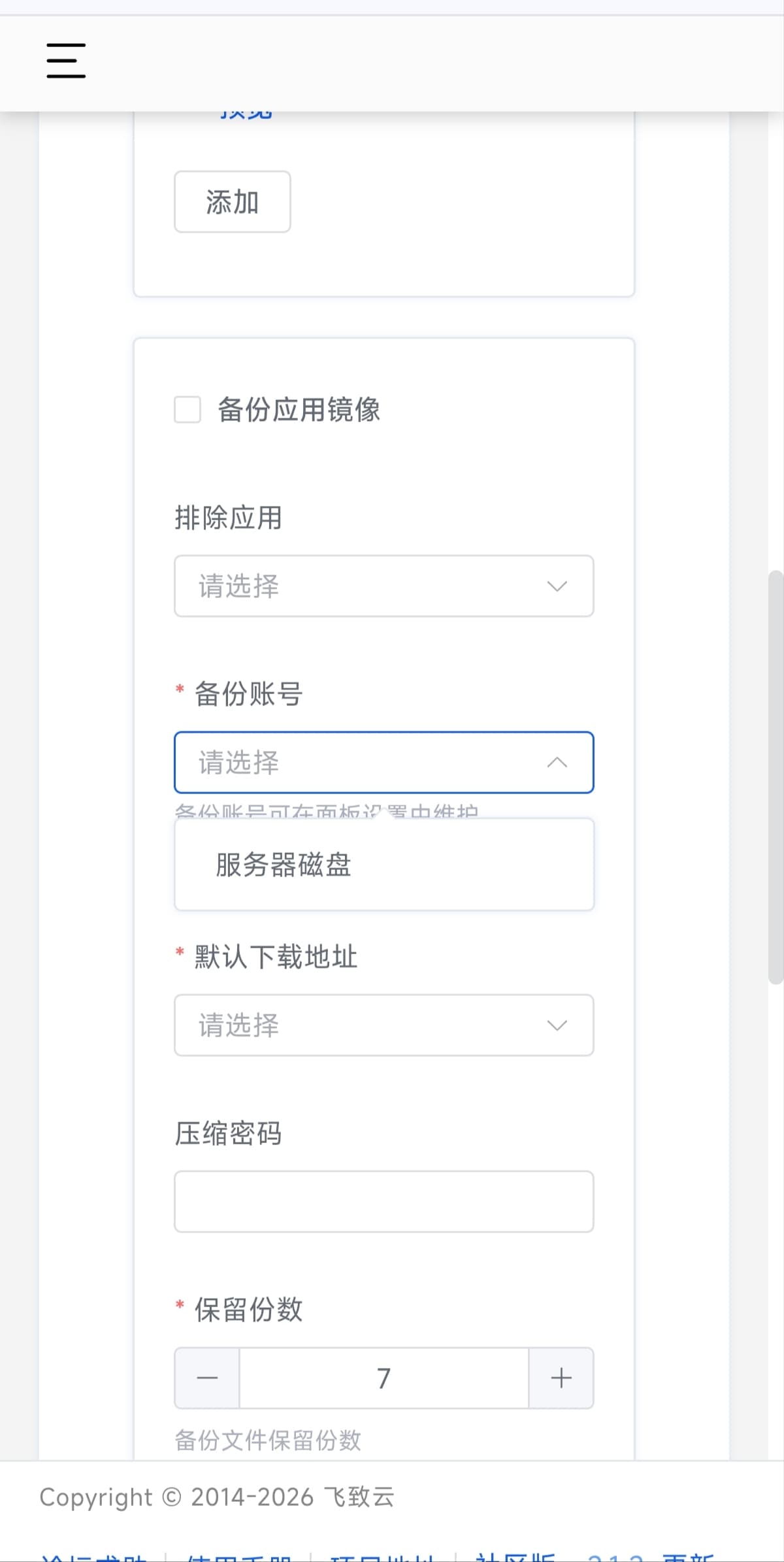Viewport: 784px width, 1562px height.
Task: Increase 保留份数 with the plus button
Action: point(561,1378)
